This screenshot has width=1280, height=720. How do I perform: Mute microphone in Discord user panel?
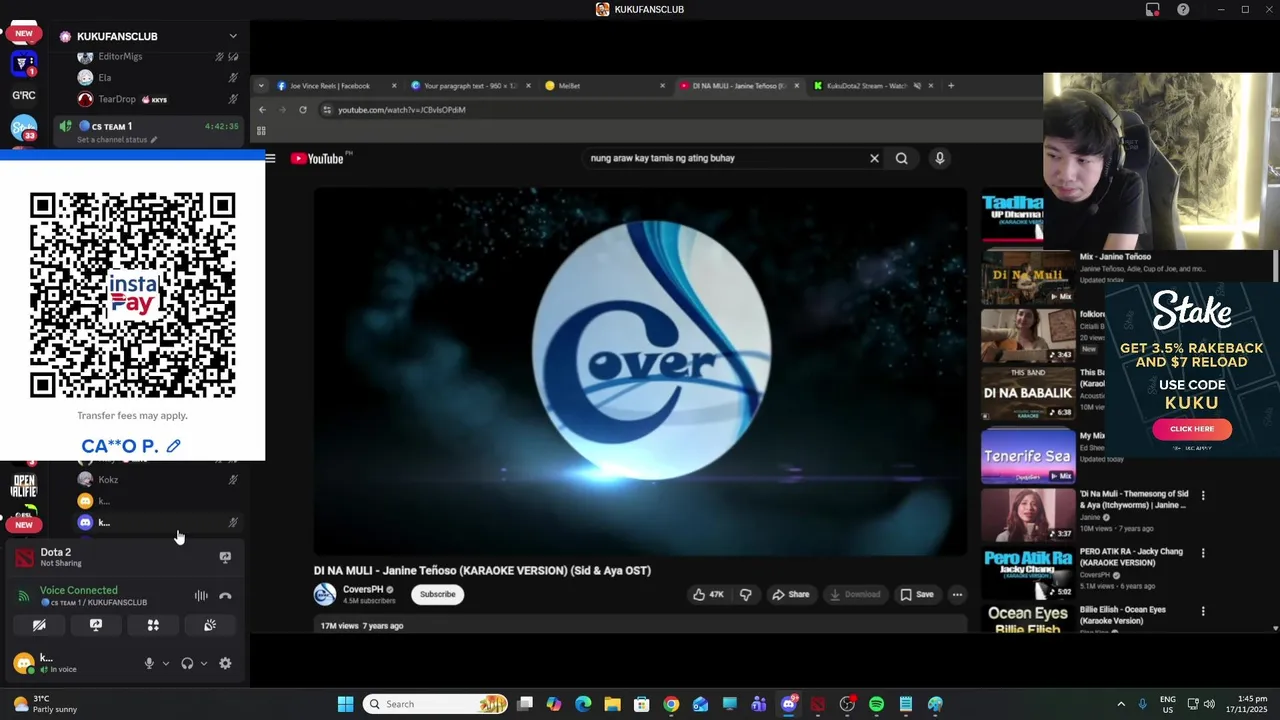coord(149,663)
